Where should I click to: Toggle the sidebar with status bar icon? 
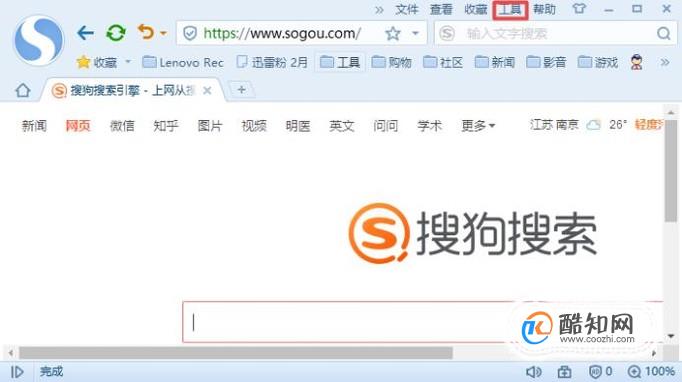point(17,372)
